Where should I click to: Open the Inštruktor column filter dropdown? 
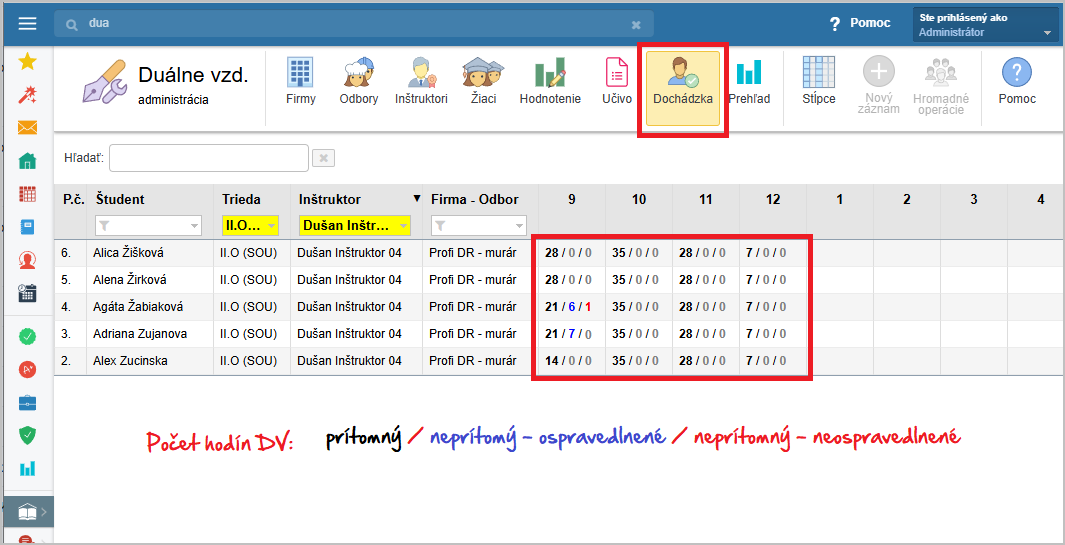355,225
